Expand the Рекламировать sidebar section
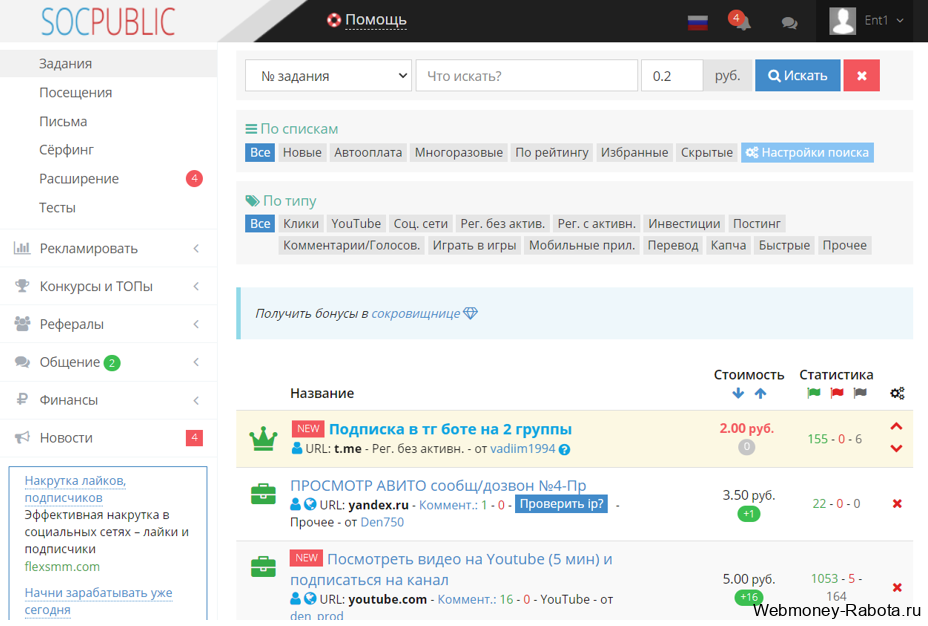Viewport: 928px width, 626px height. (x=108, y=249)
